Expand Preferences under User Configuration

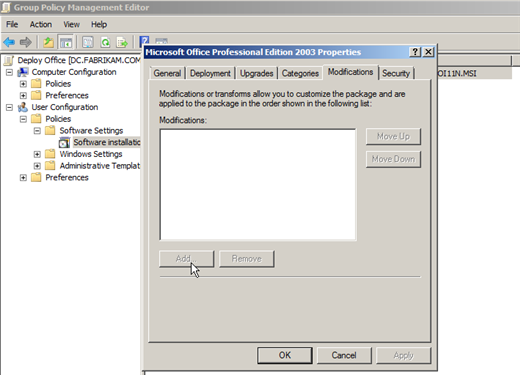pos(23,178)
